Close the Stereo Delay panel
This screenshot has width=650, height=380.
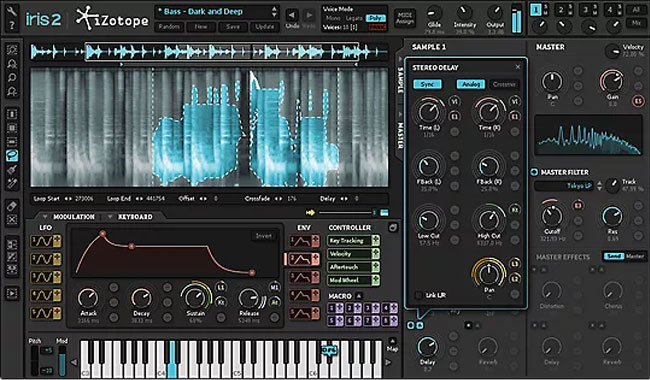point(518,67)
